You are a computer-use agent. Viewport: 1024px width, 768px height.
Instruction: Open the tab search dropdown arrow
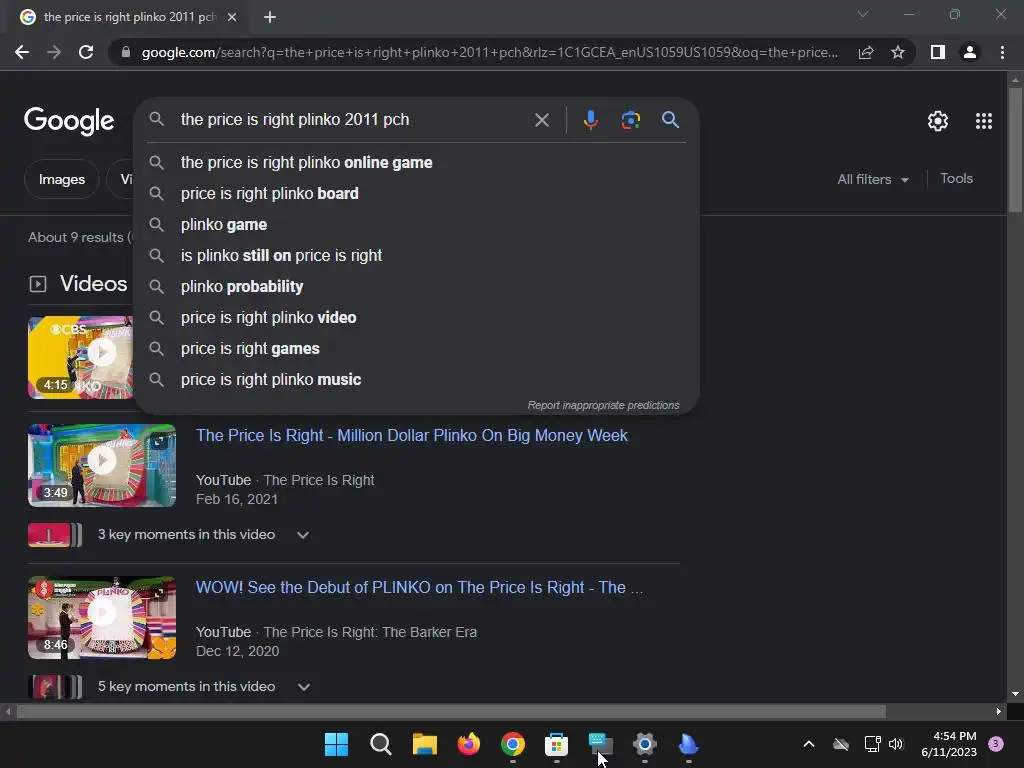click(863, 14)
